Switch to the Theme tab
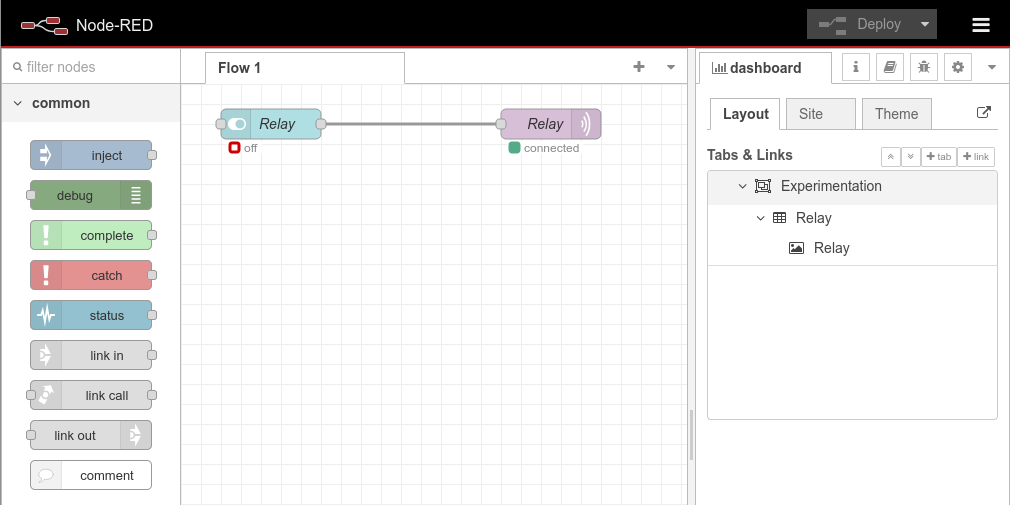The width and height of the screenshot is (1010, 505). click(896, 114)
